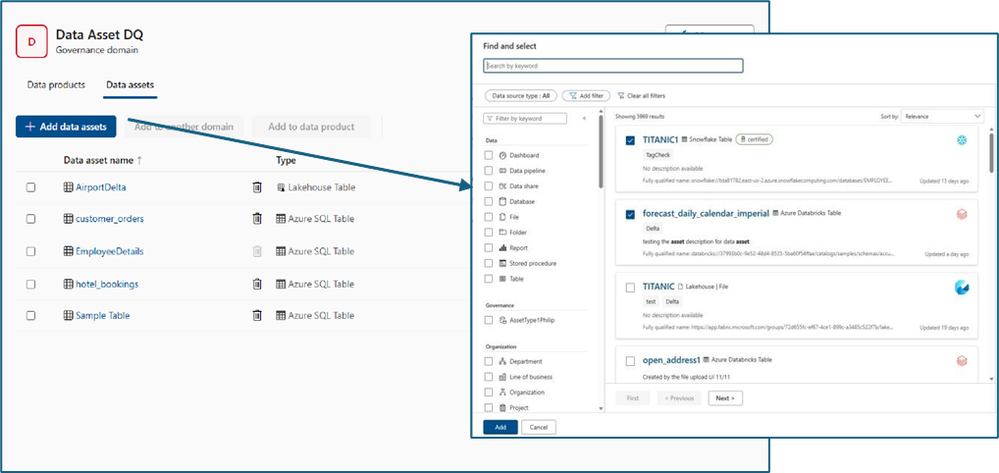Click the Line of business building icon
The height and width of the screenshot is (473, 999).
(503, 377)
